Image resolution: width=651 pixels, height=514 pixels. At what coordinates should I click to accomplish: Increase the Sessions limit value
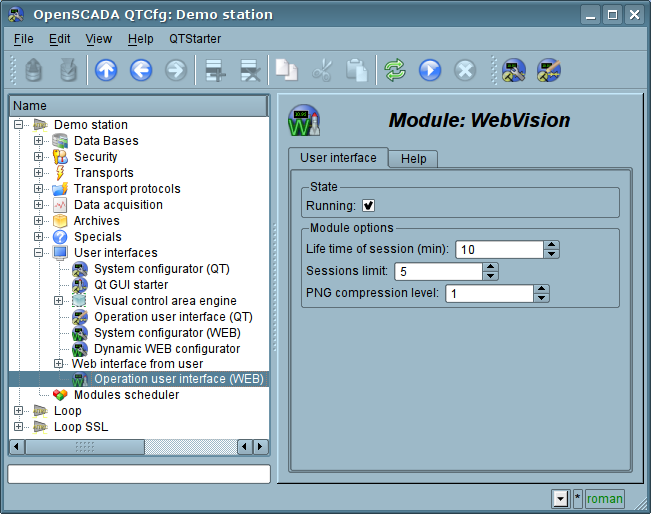490,267
